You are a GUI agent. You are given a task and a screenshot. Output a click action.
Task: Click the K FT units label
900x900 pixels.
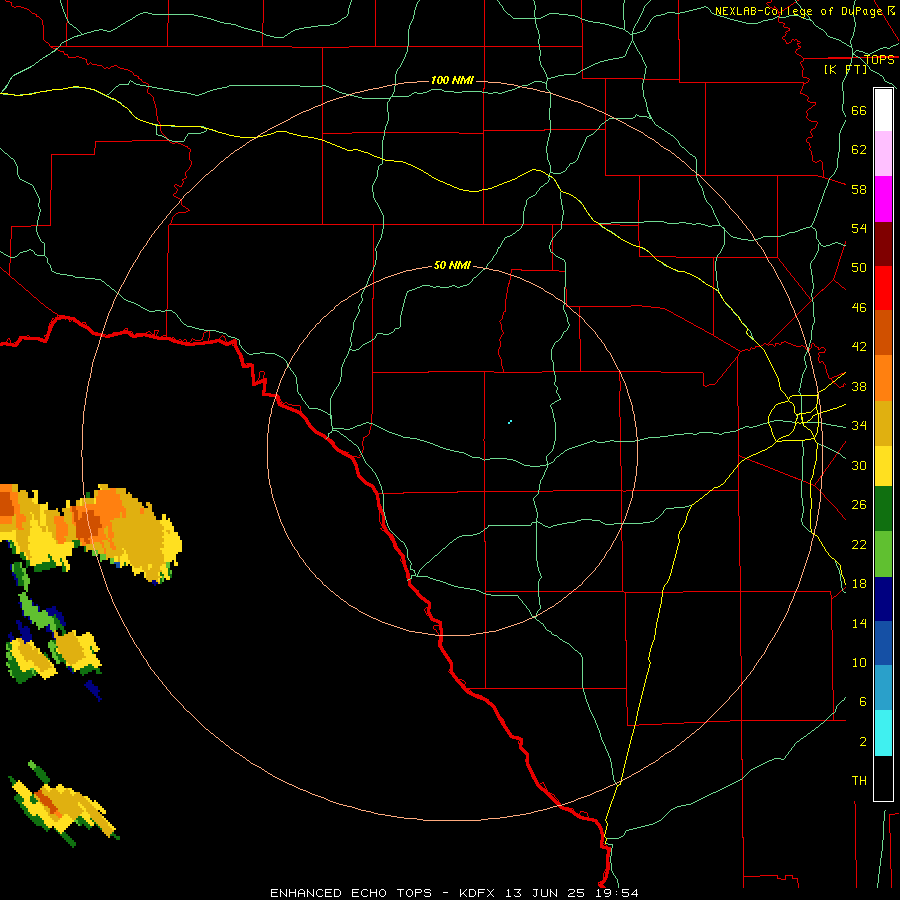[845, 69]
